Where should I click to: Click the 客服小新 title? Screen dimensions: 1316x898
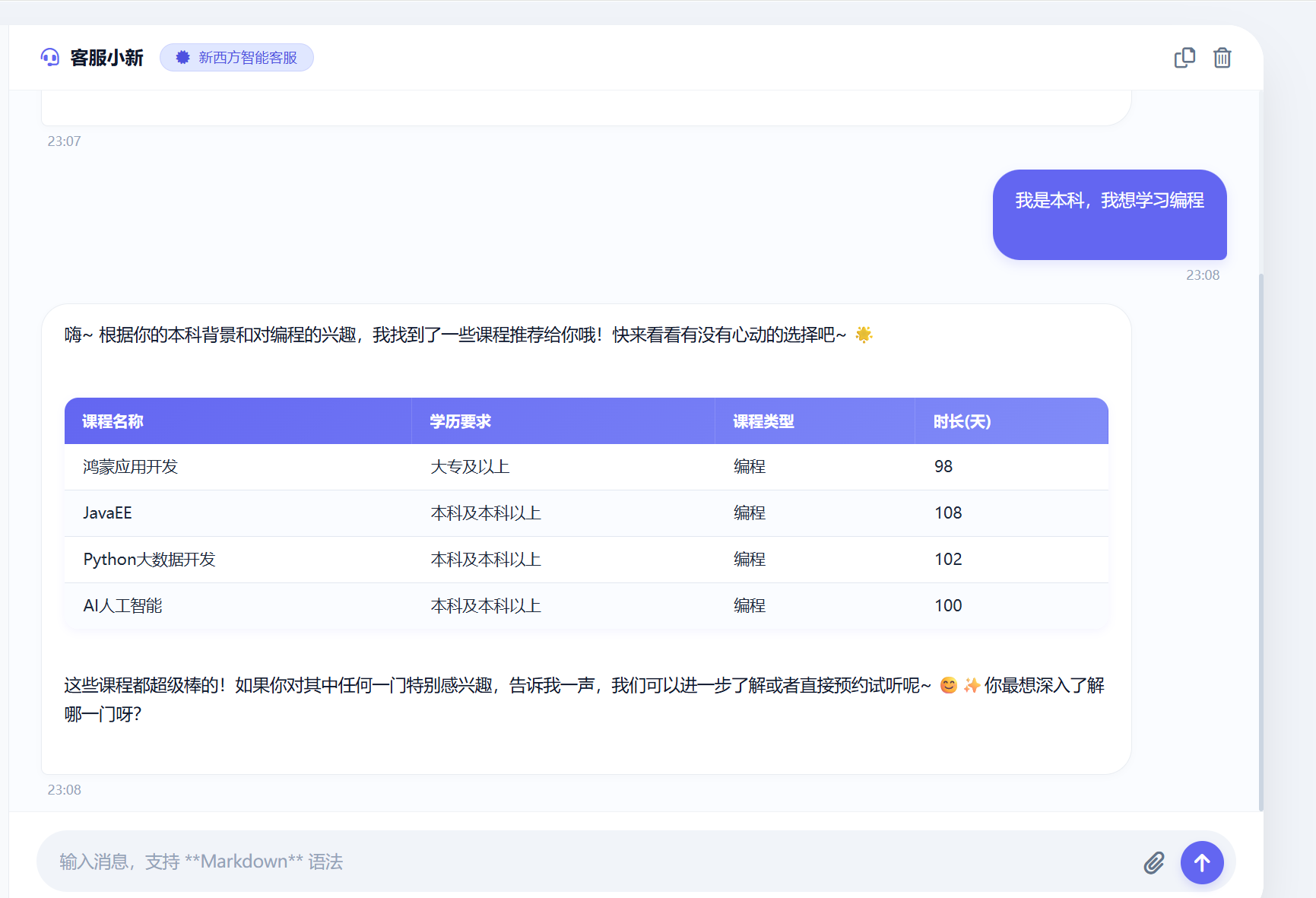tap(106, 58)
